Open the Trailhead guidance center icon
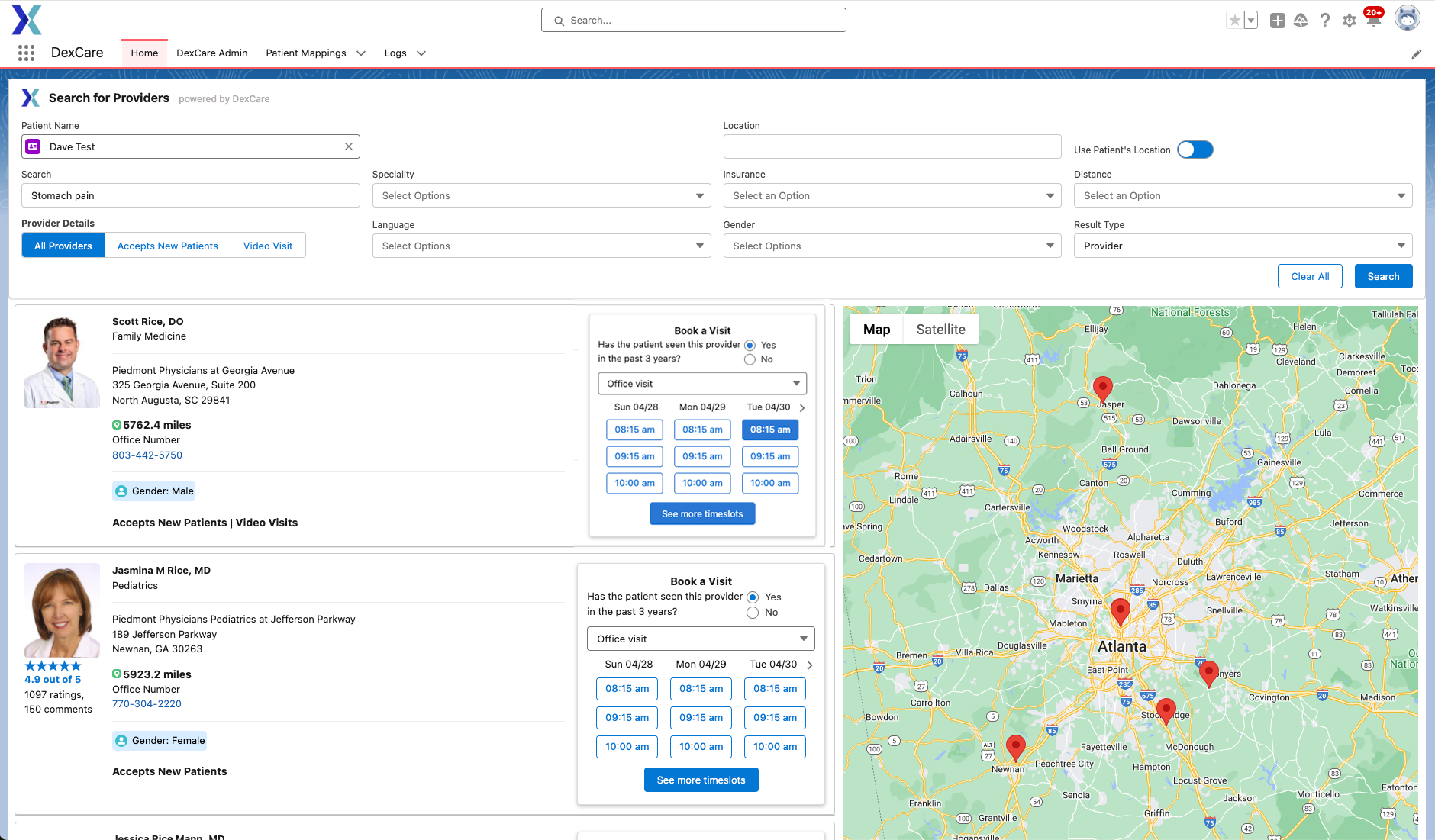1435x840 pixels. [1301, 20]
